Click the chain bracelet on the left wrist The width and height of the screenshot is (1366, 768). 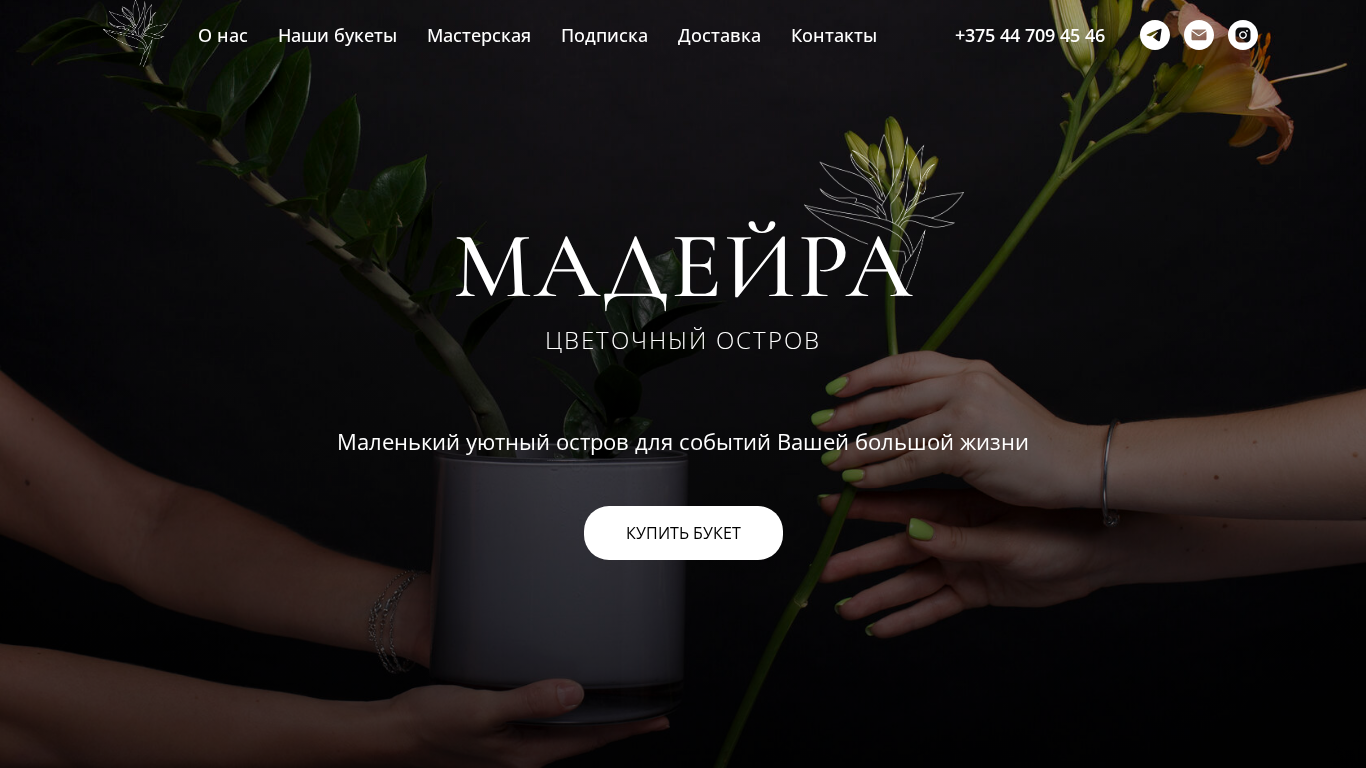click(x=392, y=620)
